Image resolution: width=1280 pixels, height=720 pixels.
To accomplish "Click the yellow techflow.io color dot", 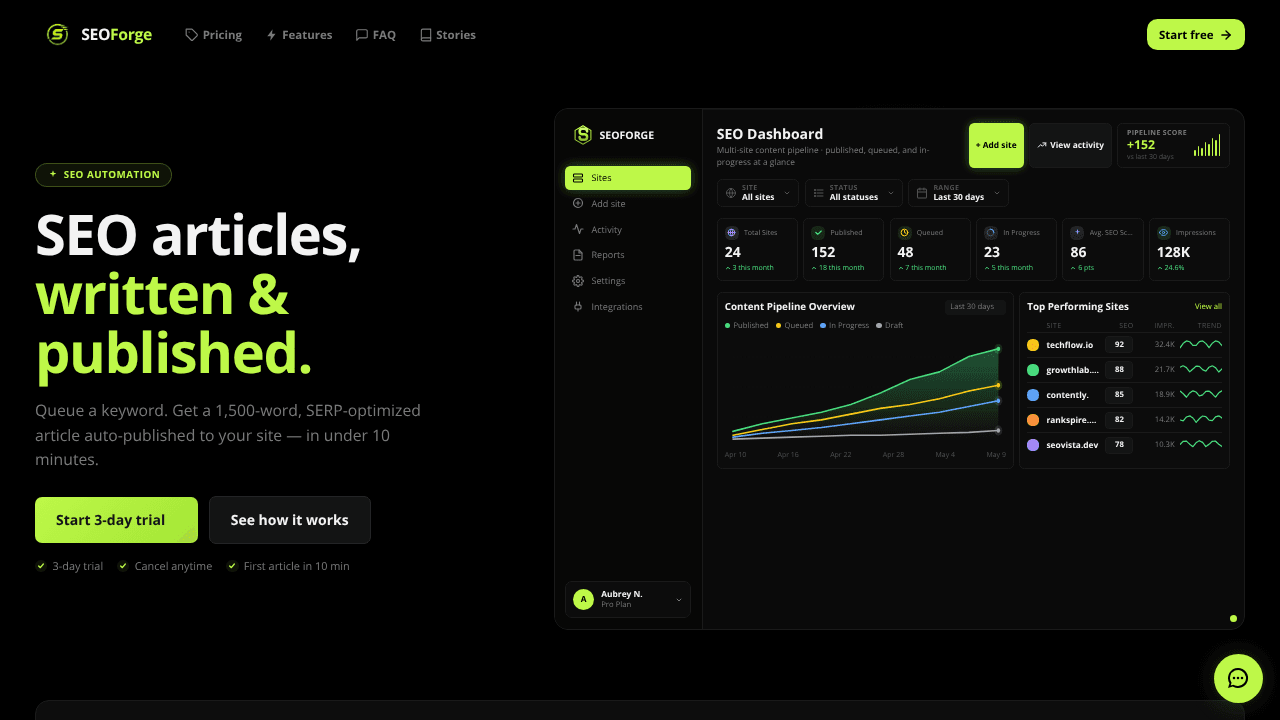I will 1033,345.
